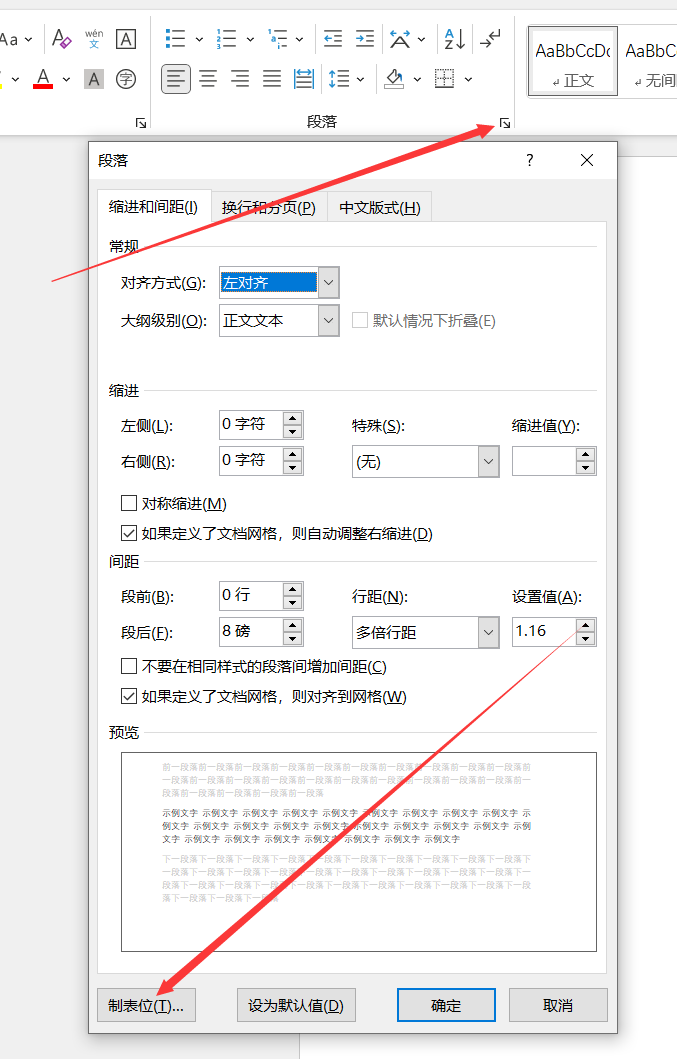This screenshot has width=677, height=1059.
Task: Open the 特殊 indent dropdown
Action: (x=488, y=461)
